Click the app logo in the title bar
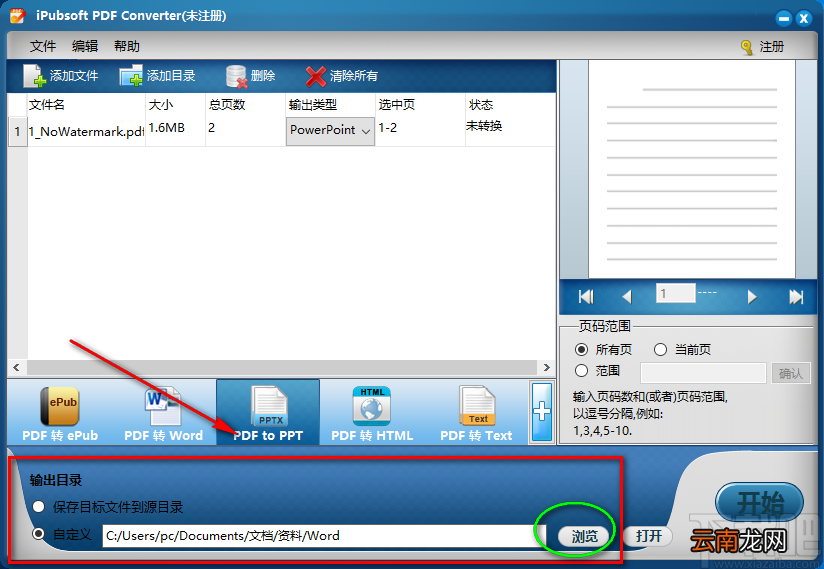This screenshot has width=824, height=569. coord(17,15)
